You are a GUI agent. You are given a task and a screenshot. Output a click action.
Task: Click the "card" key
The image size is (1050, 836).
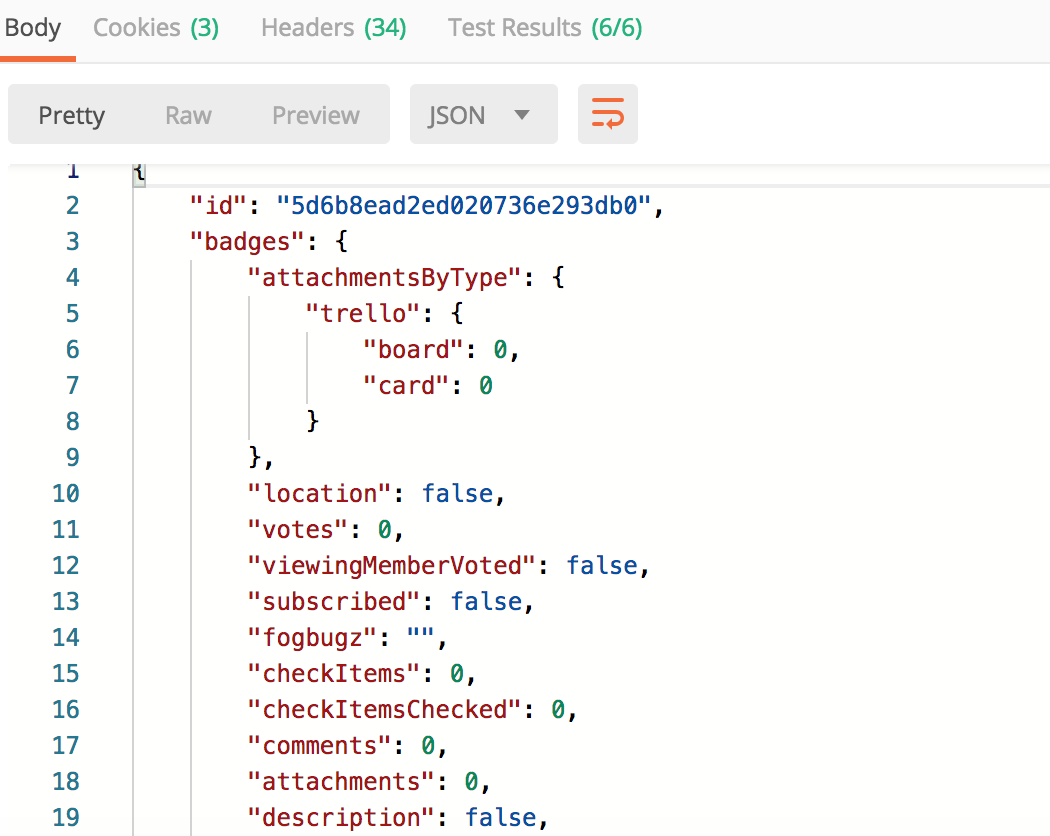click(406, 386)
